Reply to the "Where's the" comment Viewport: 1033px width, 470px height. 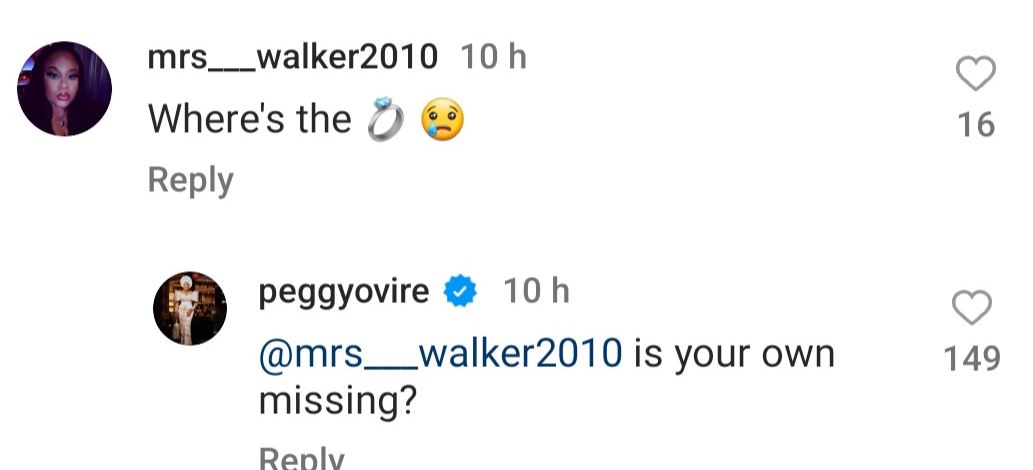point(190,180)
